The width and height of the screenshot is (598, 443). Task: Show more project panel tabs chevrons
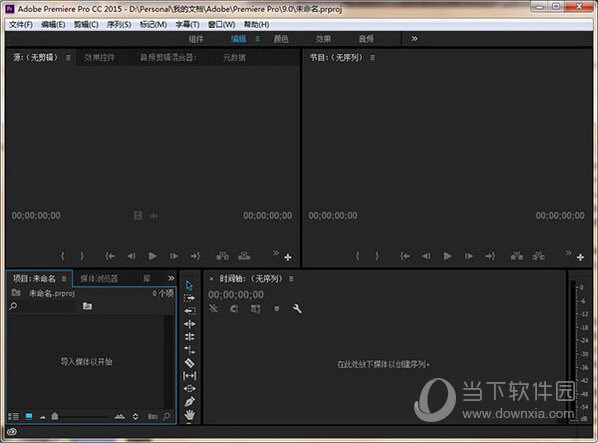coord(171,278)
